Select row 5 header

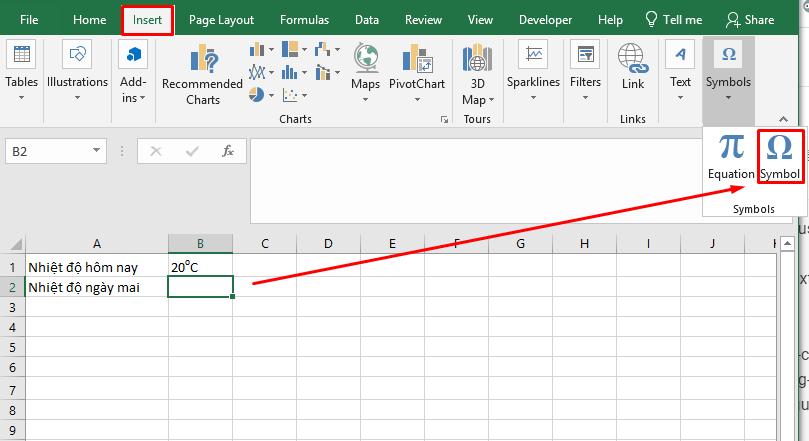click(x=12, y=348)
